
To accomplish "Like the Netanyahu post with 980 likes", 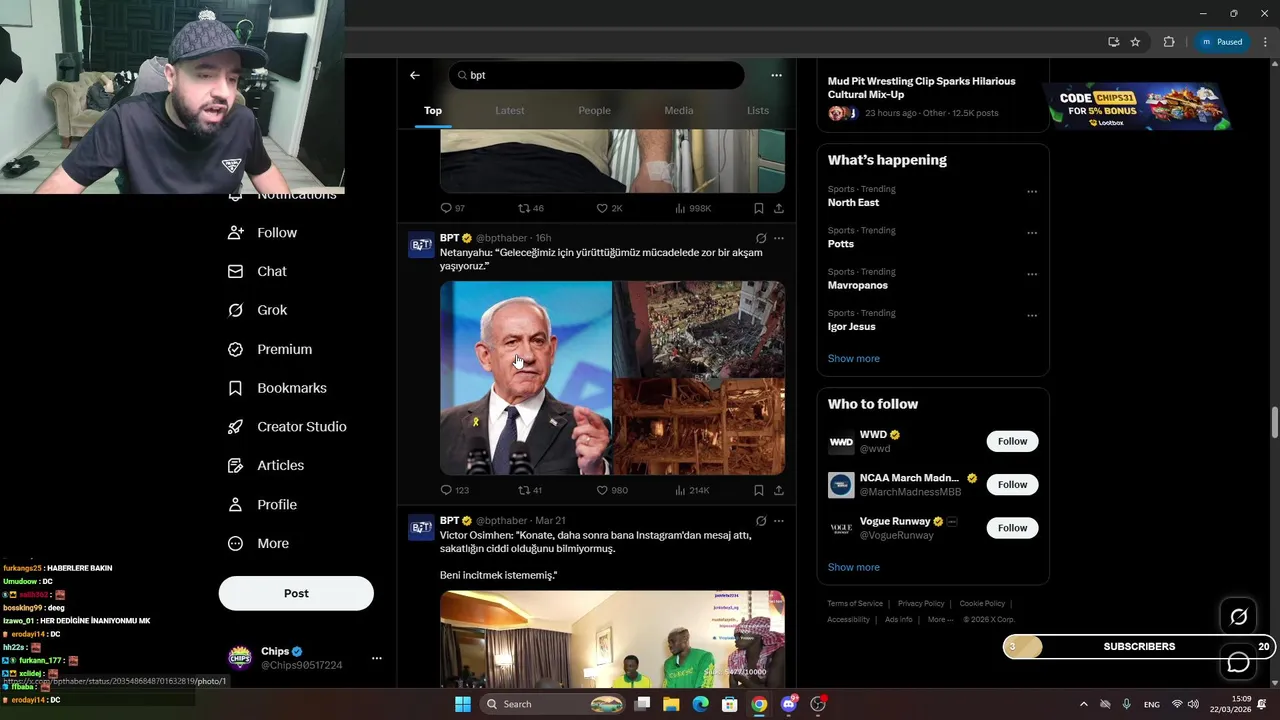I will click(612, 490).
